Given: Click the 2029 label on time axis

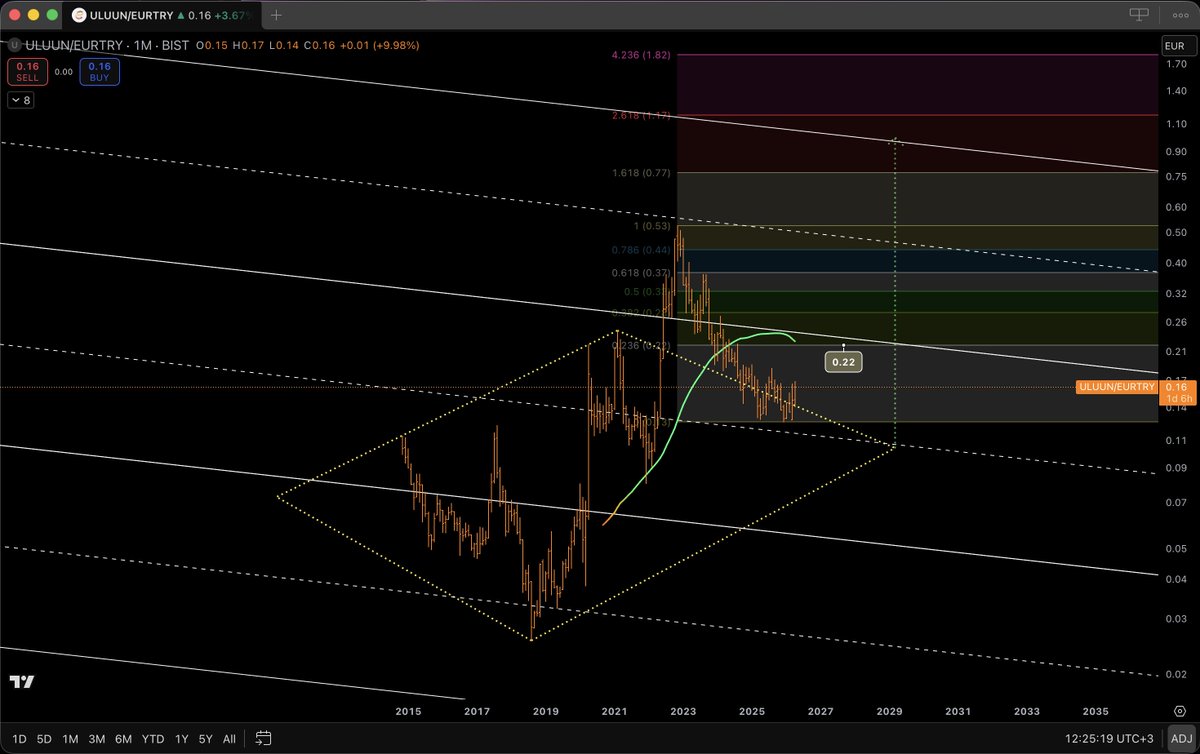Looking at the screenshot, I should pyautogui.click(x=890, y=712).
